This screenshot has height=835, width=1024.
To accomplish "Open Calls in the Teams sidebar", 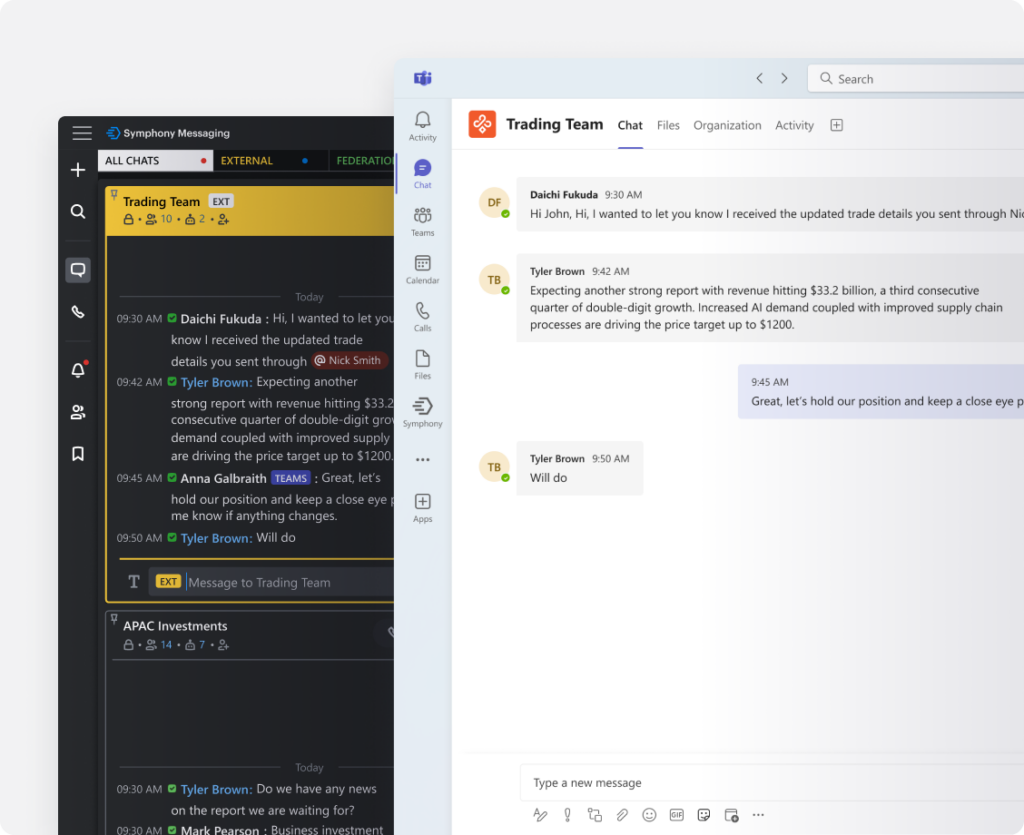I will [422, 316].
